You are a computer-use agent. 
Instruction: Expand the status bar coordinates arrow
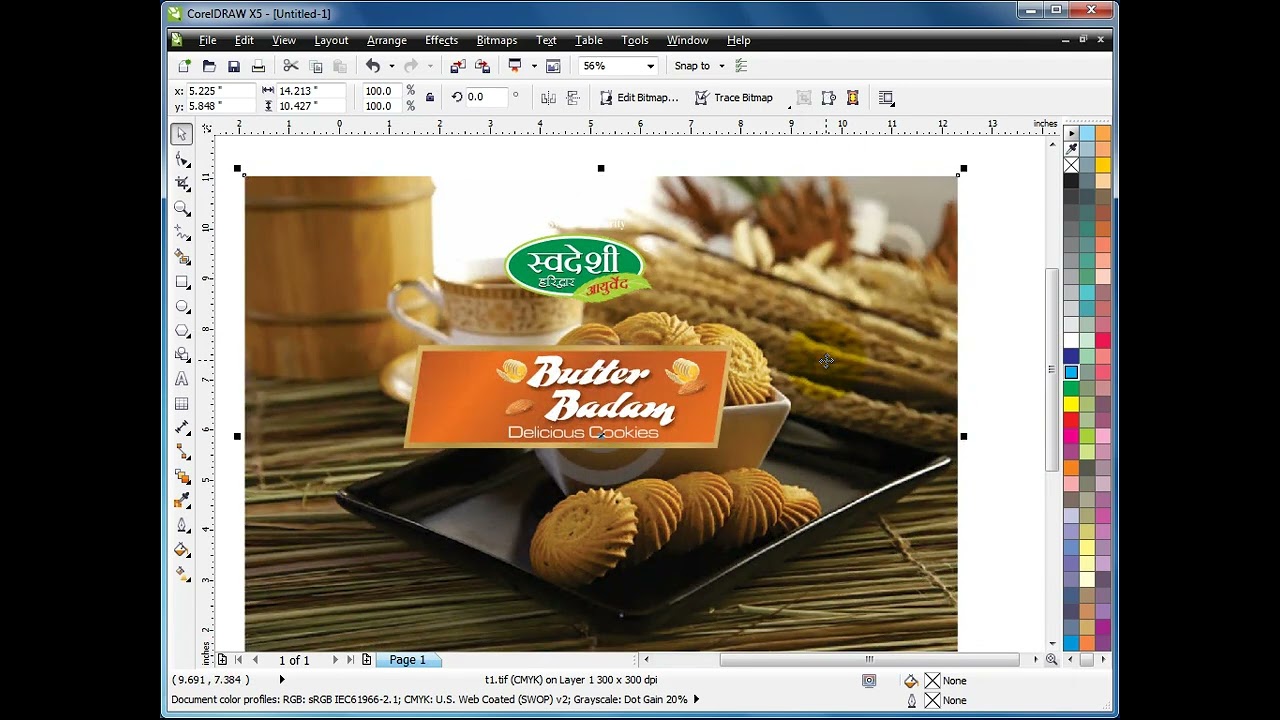pyautogui.click(x=281, y=680)
